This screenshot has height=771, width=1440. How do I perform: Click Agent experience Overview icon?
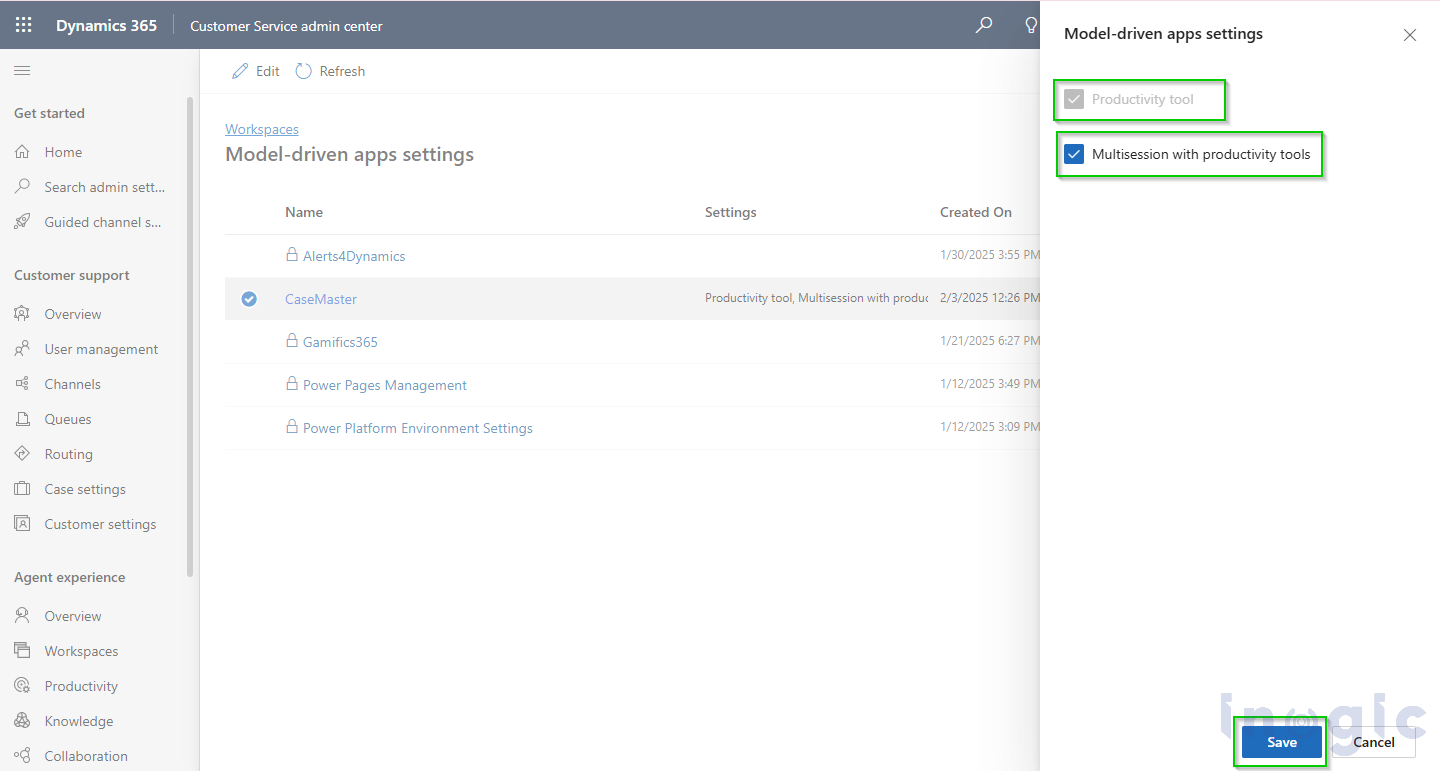point(22,616)
